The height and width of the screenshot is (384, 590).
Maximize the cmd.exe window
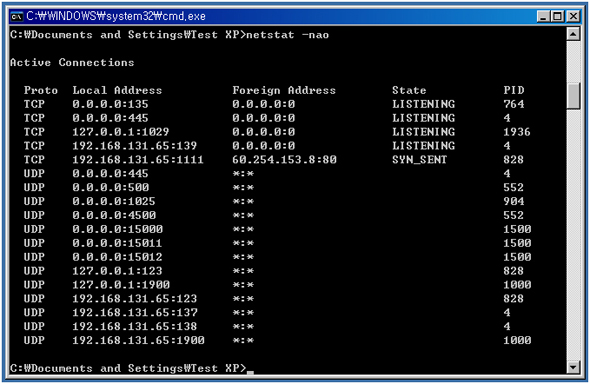pyautogui.click(x=558, y=17)
